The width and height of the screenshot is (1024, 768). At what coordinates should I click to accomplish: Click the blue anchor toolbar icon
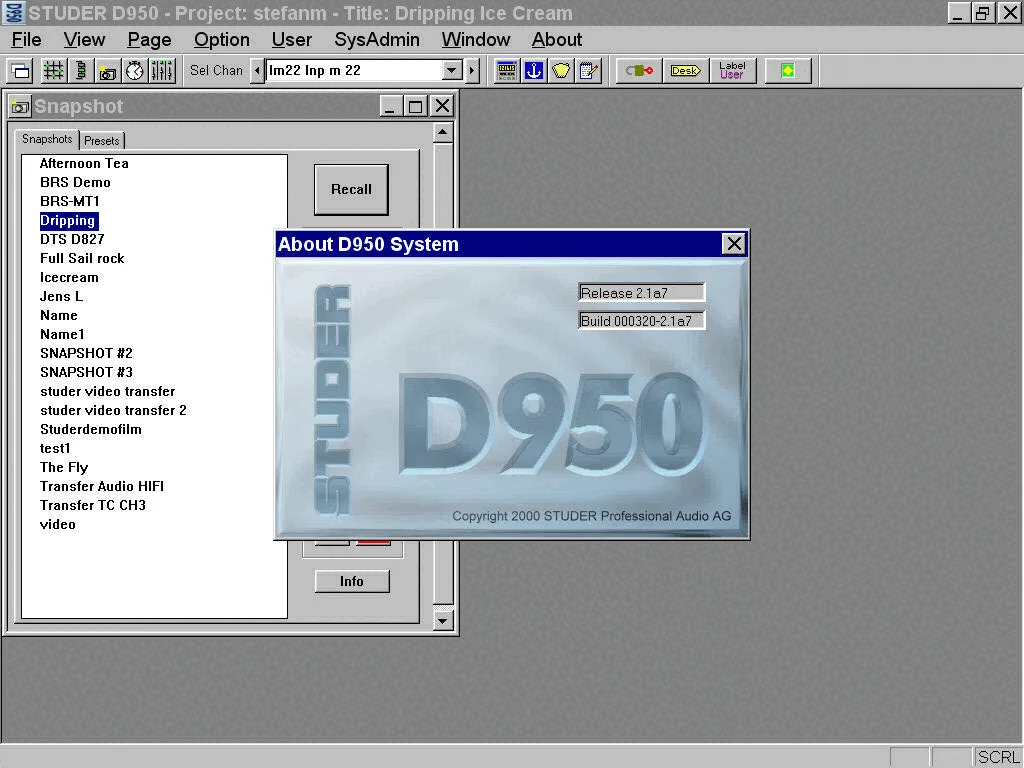[x=534, y=71]
